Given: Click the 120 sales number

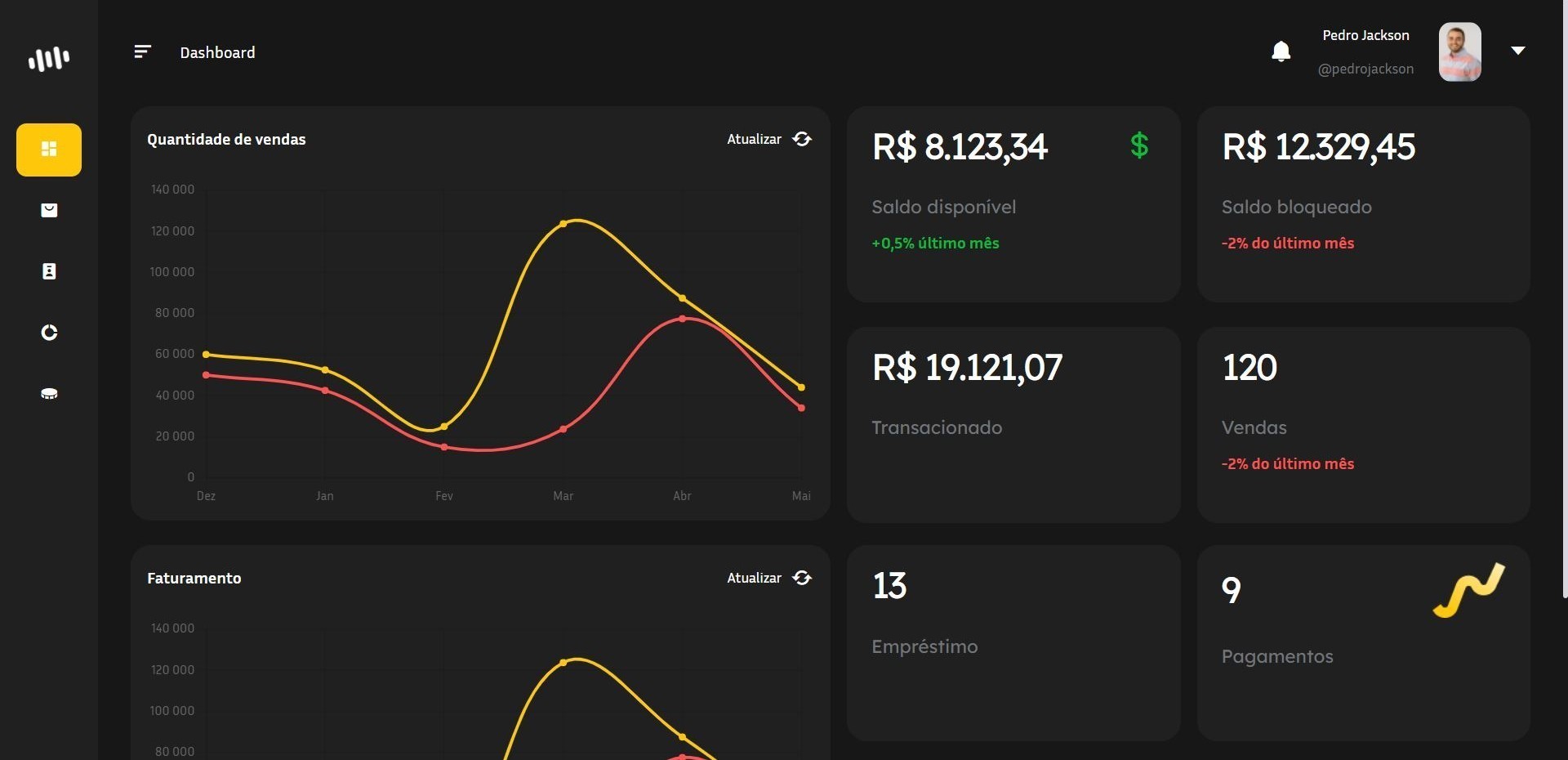Looking at the screenshot, I should click(x=1249, y=368).
